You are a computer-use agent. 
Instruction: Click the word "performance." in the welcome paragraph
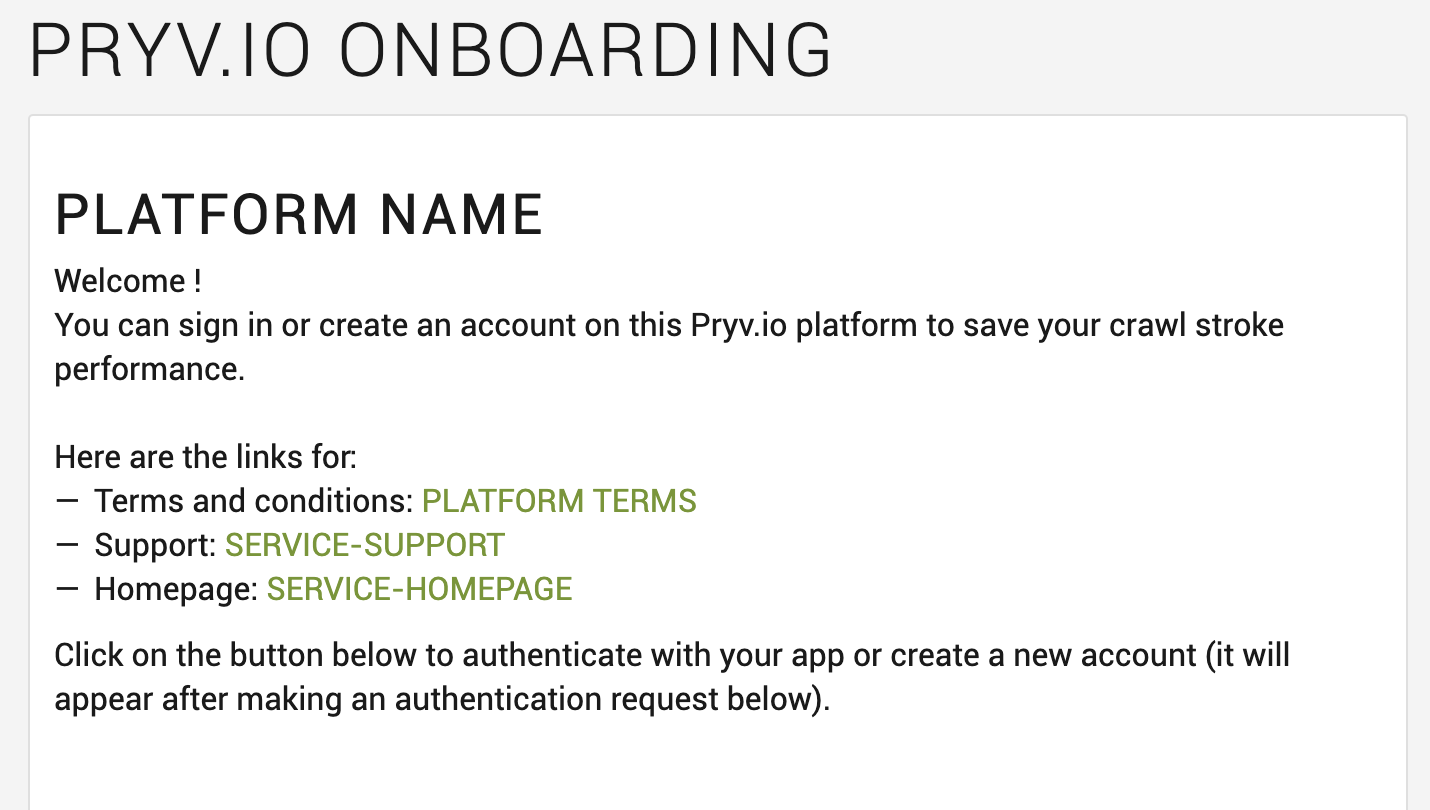tap(149, 369)
